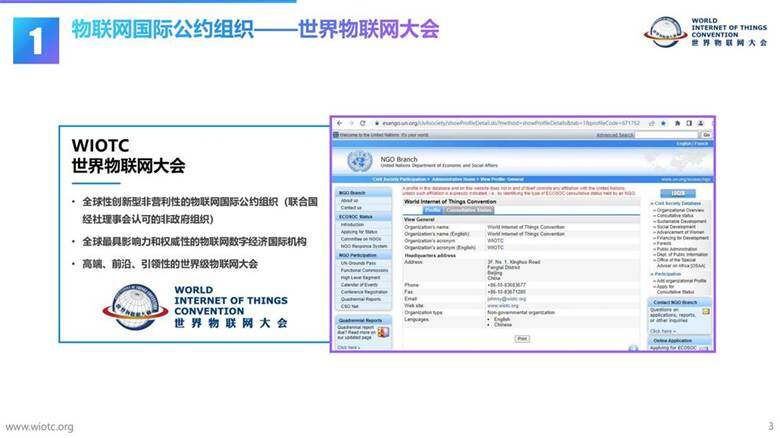The height and width of the screenshot is (438, 780).
Task: Open the www.wiotc.org link in the Web site row
Action: 503,306
